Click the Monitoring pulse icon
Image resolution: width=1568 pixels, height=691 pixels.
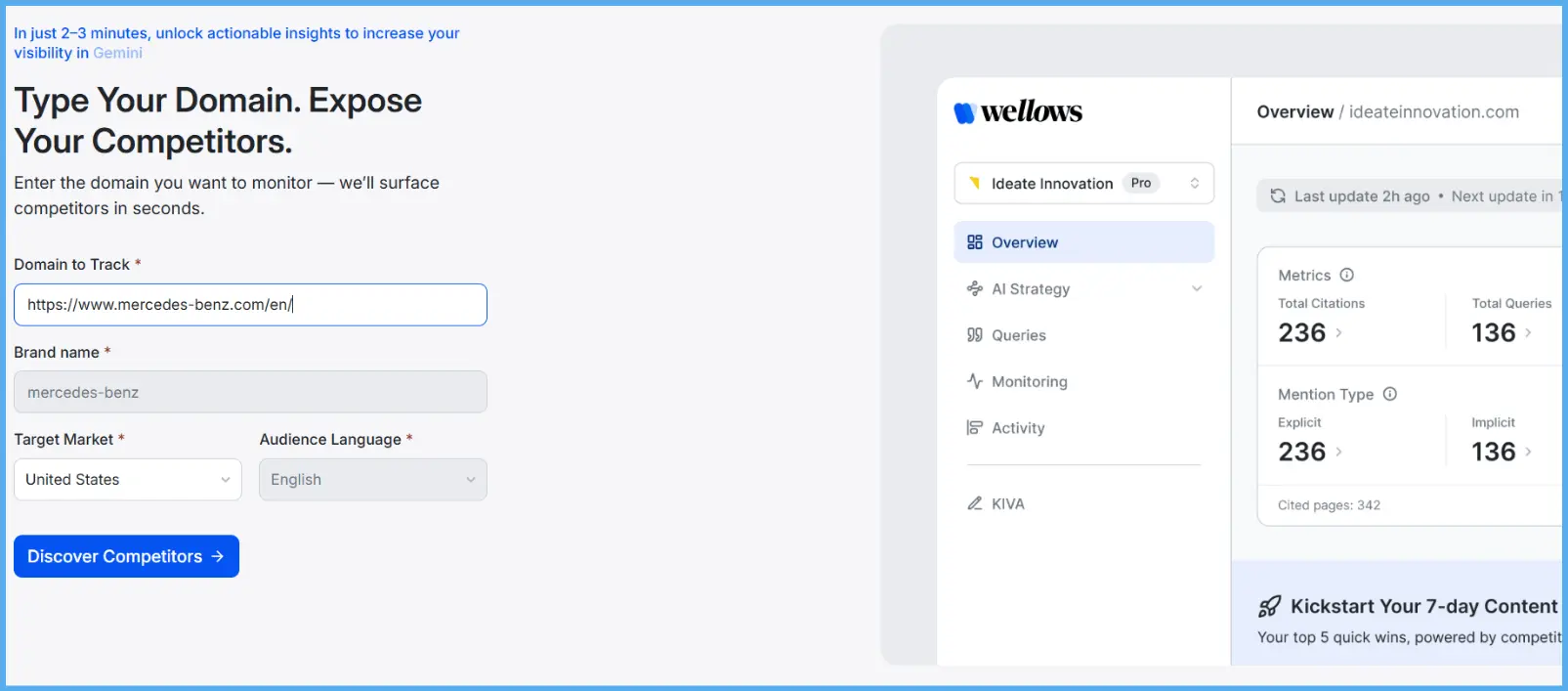975,381
